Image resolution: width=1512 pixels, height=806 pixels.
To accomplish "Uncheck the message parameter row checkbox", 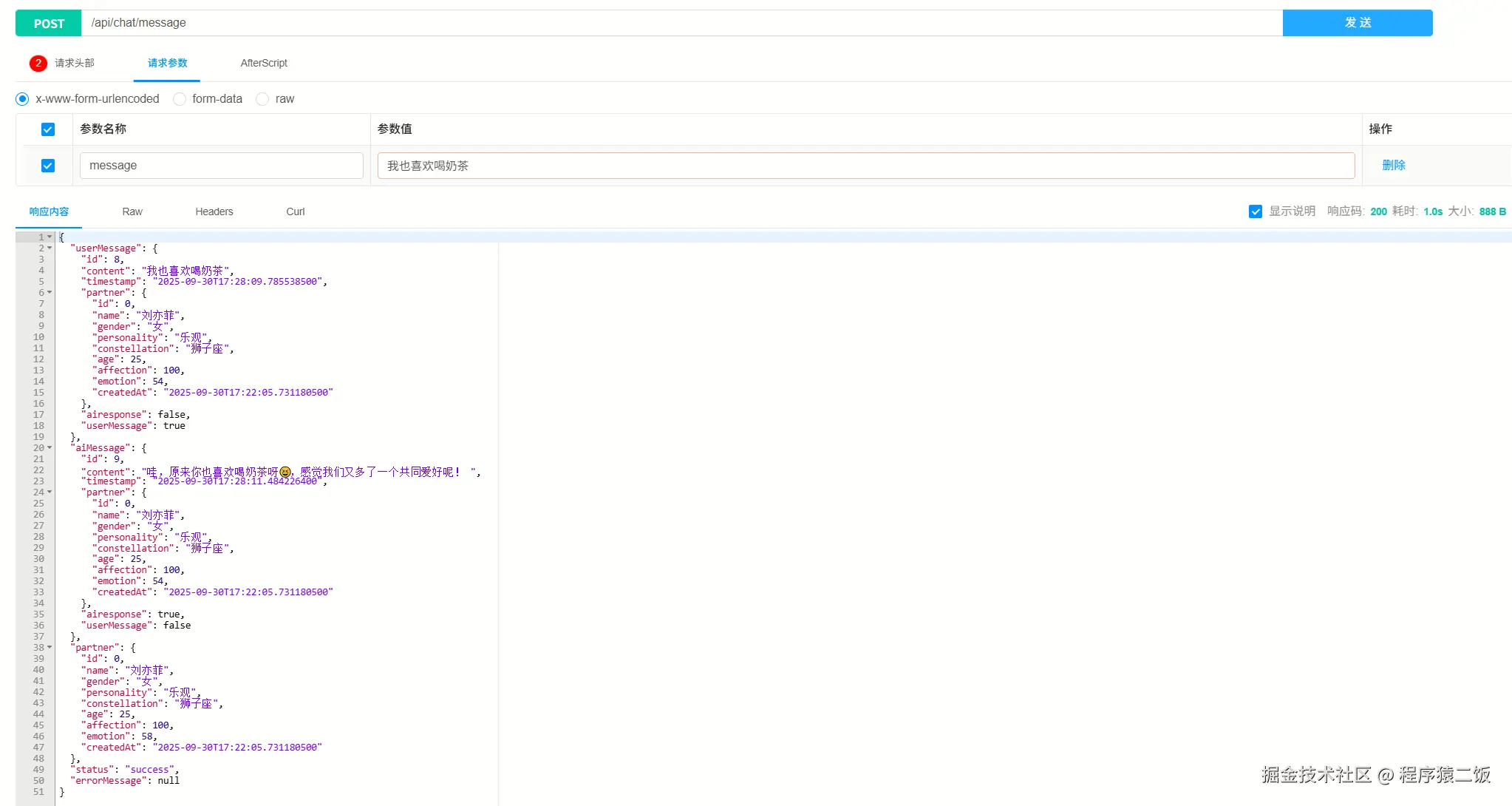I will (48, 166).
